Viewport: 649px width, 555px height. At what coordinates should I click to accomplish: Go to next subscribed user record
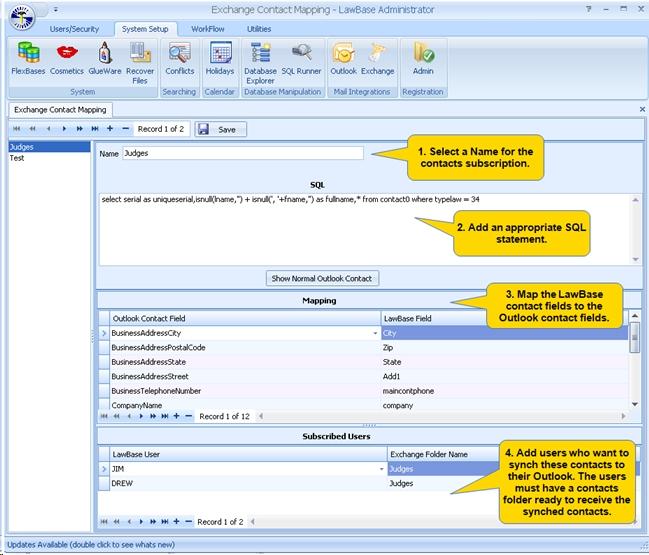141,521
